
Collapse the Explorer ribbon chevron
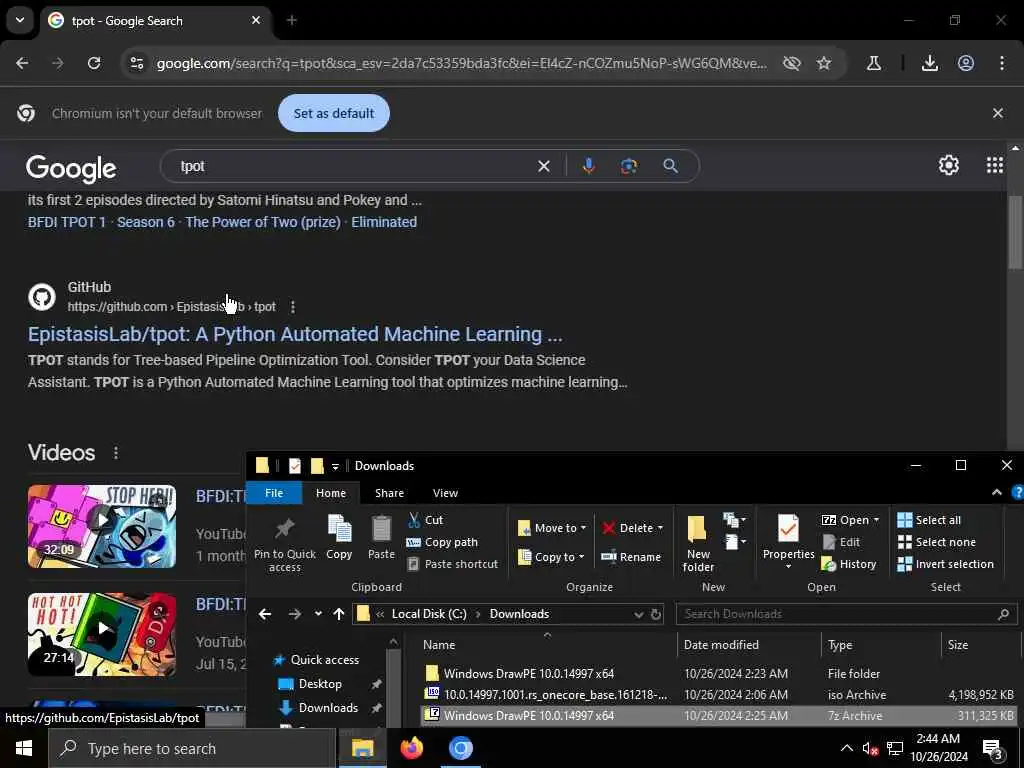997,492
